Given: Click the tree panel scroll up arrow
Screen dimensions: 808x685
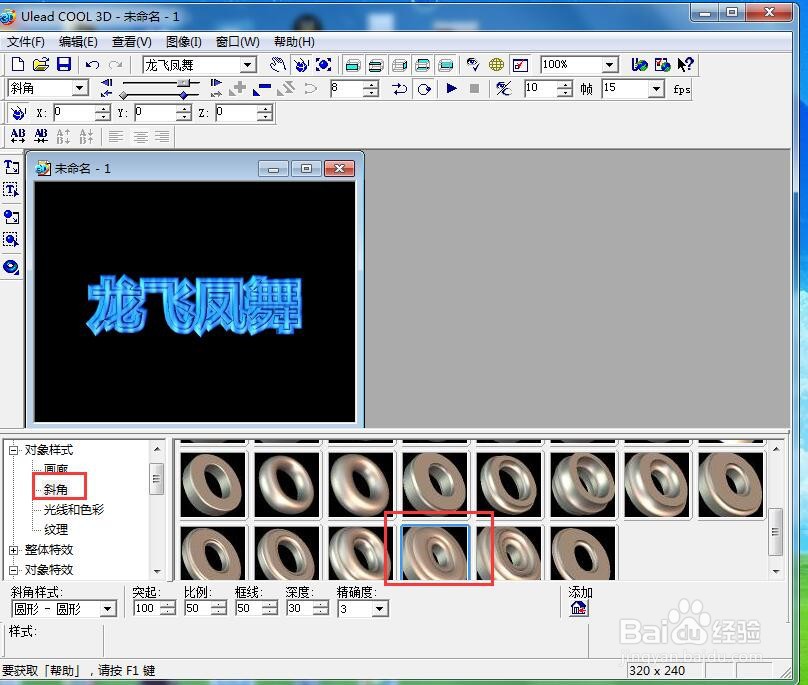Looking at the screenshot, I should coord(157,449).
